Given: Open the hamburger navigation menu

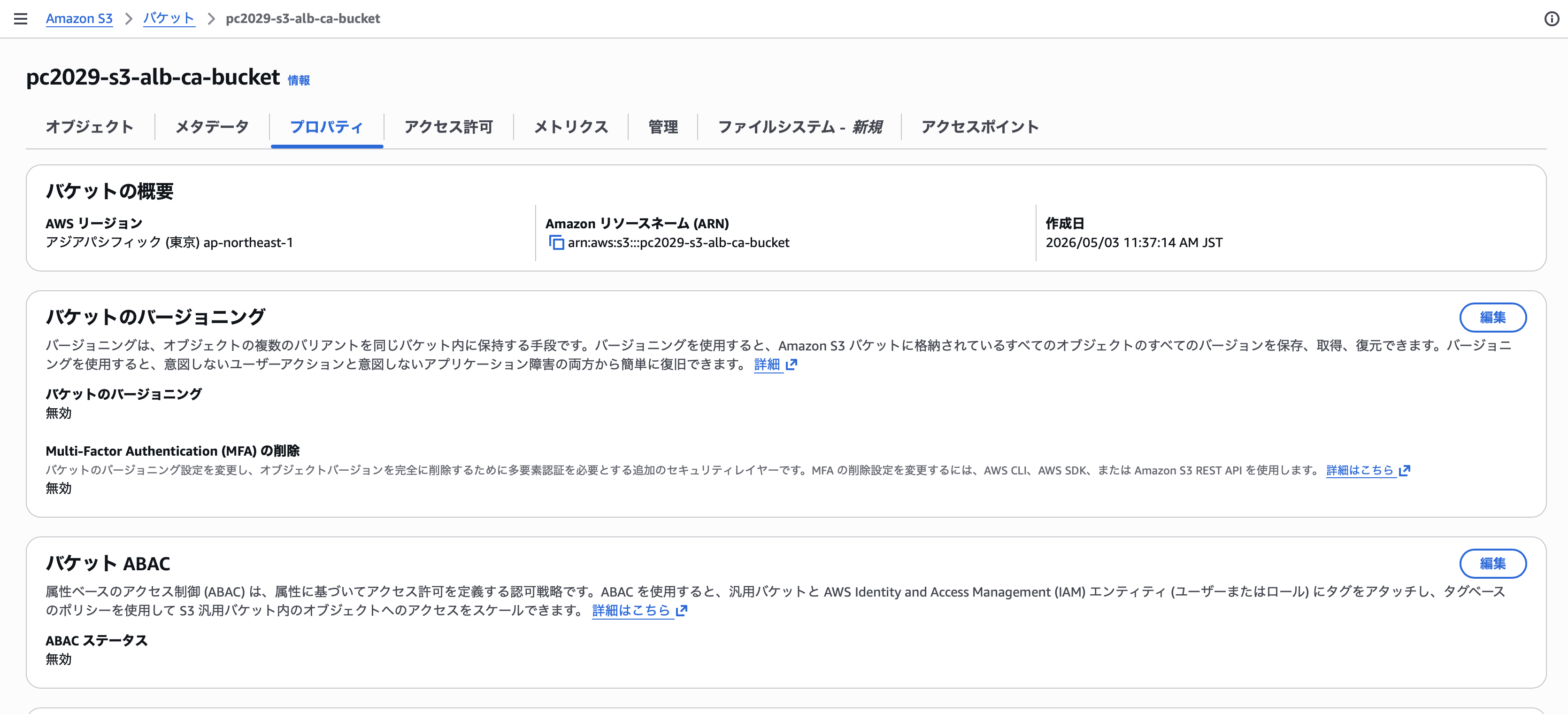Looking at the screenshot, I should point(21,18).
